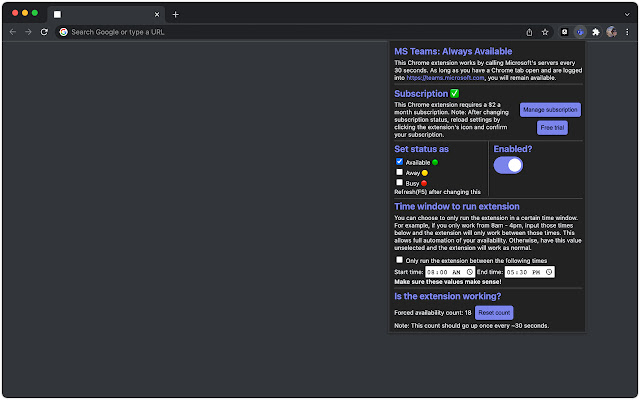640x400 pixels.
Task: Reload the page with the refresh icon
Action: pyautogui.click(x=44, y=32)
